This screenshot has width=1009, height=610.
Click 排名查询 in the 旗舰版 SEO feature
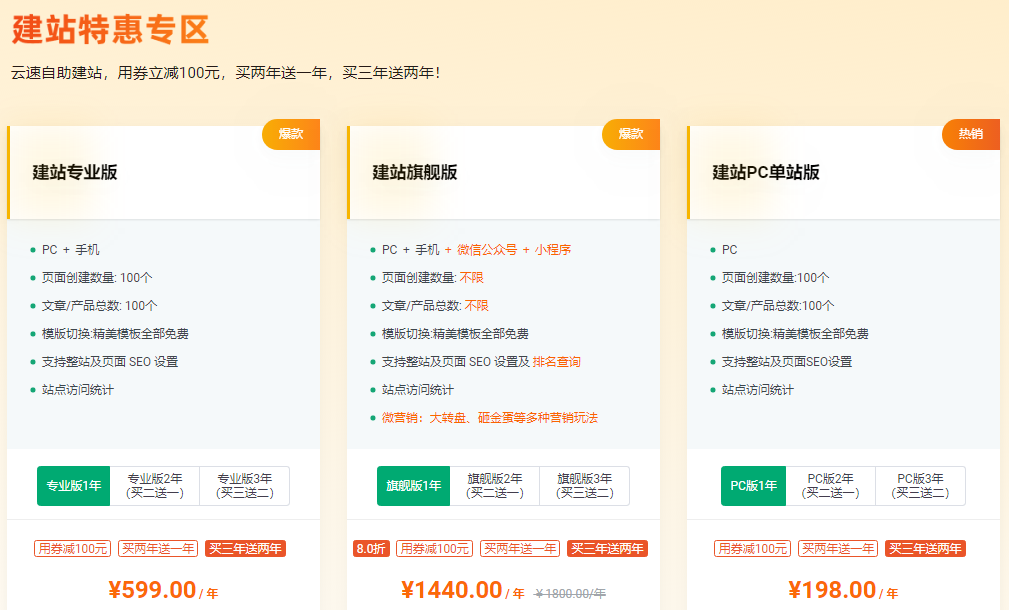coord(557,362)
